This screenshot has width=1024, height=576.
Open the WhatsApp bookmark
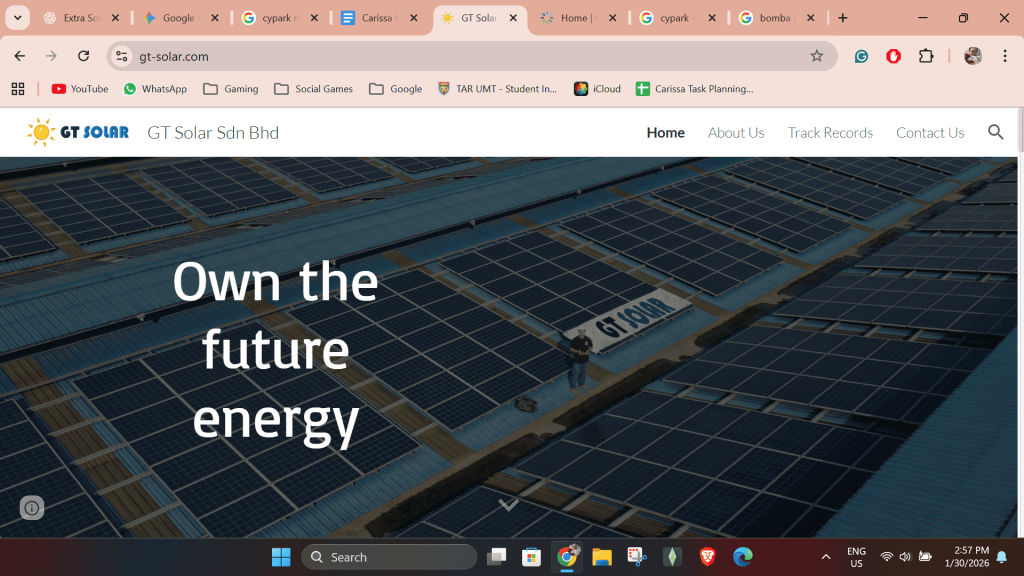(x=155, y=88)
